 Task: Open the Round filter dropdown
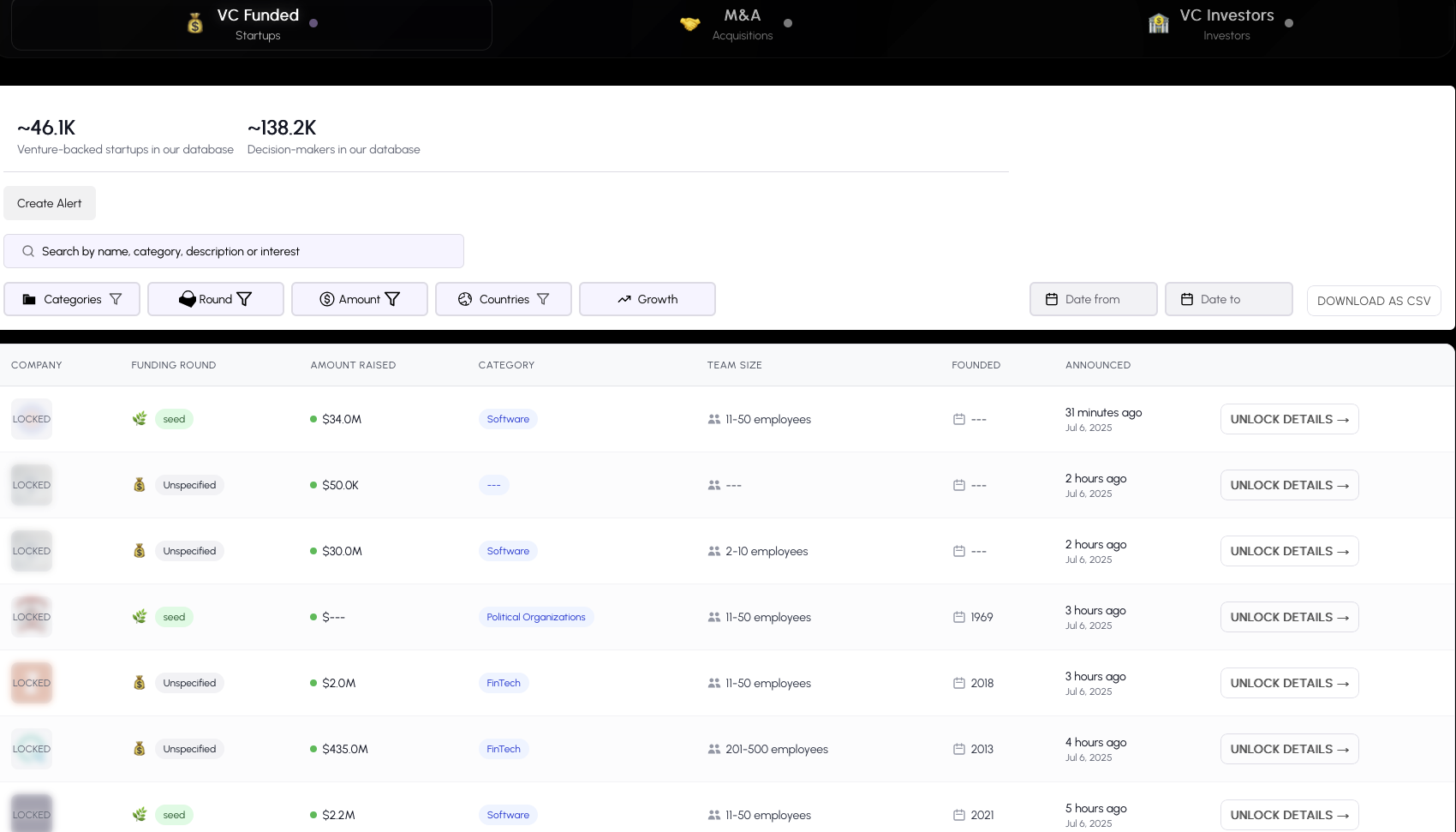[216, 299]
